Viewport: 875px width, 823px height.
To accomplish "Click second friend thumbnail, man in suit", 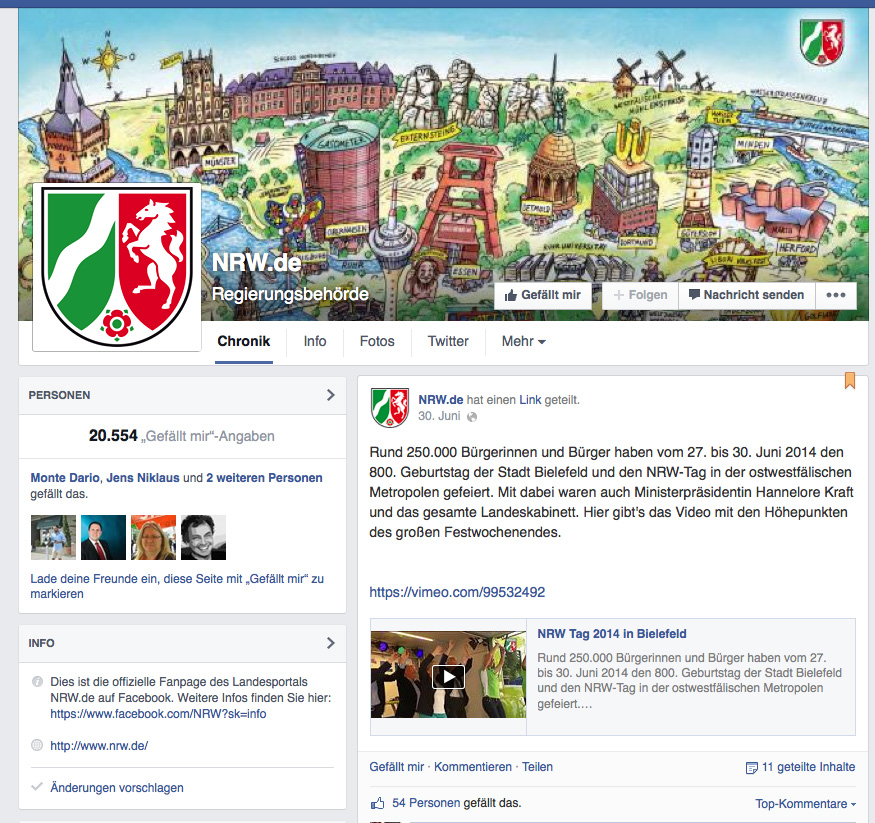I will 103,537.
